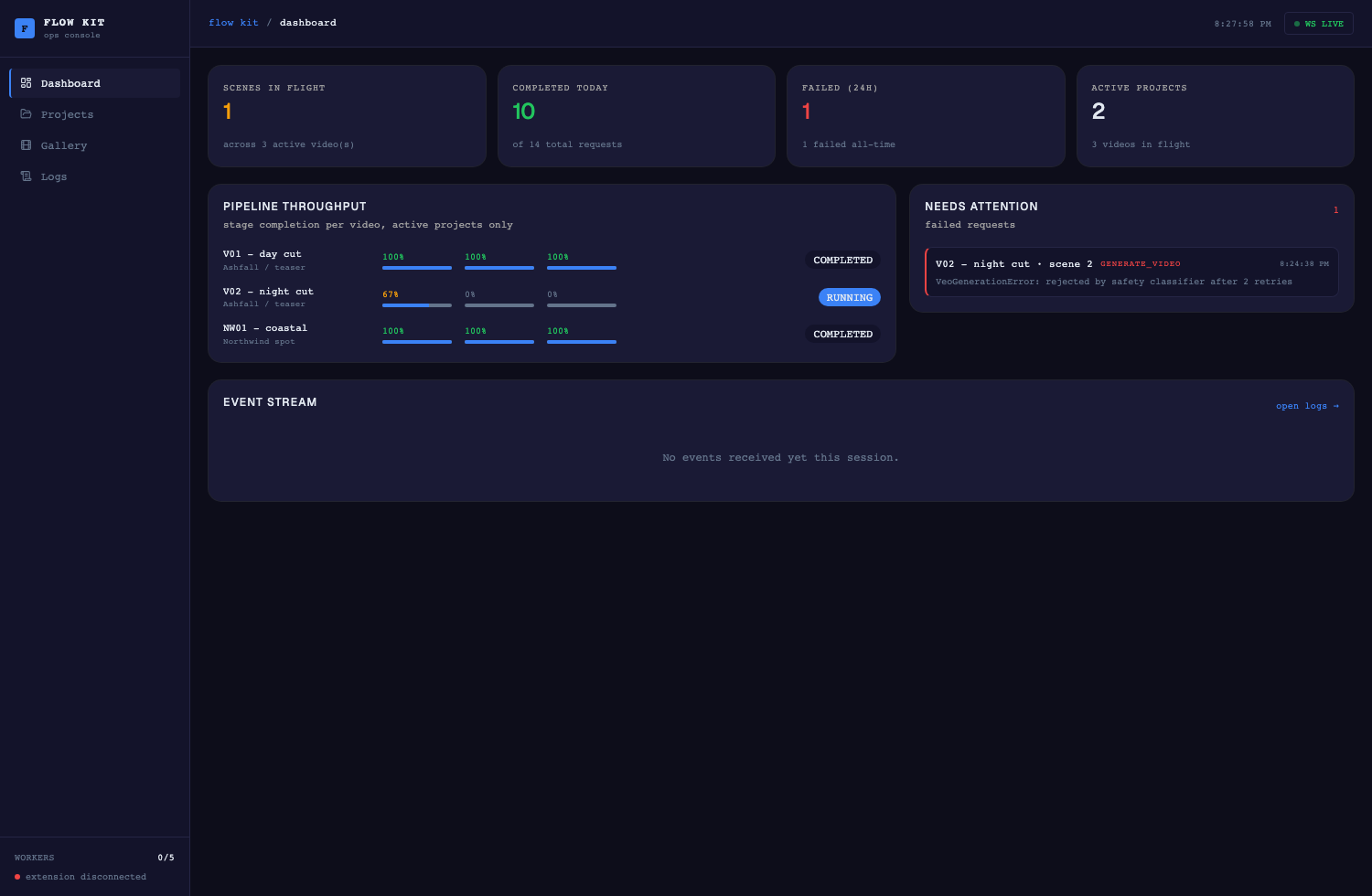Click the EVENT STREAM heading
This screenshot has height=896, width=1372.
click(270, 402)
